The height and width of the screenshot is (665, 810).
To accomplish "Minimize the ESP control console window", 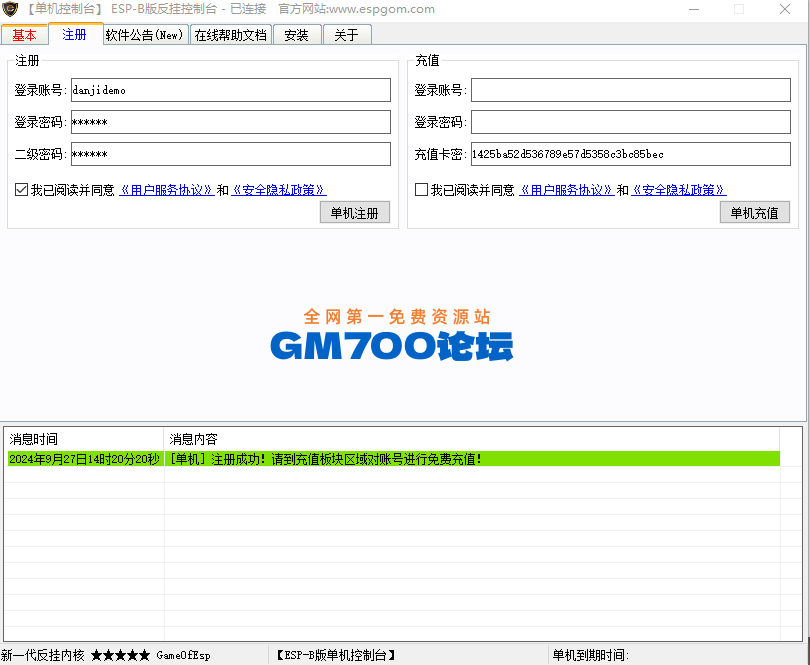I will (695, 10).
